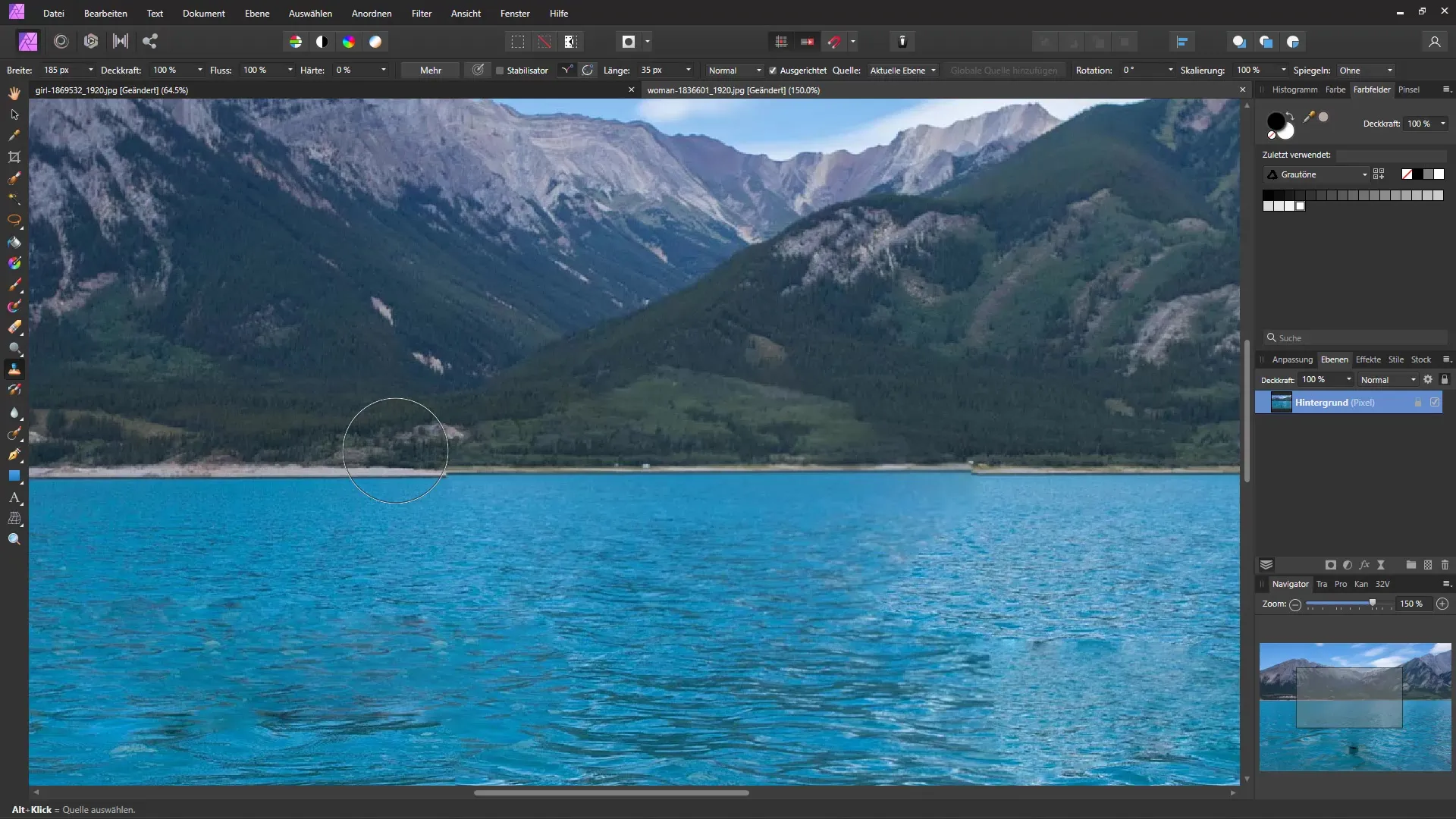Click the Hintergrund layer thumbnail
The image size is (1456, 819).
(1280, 402)
